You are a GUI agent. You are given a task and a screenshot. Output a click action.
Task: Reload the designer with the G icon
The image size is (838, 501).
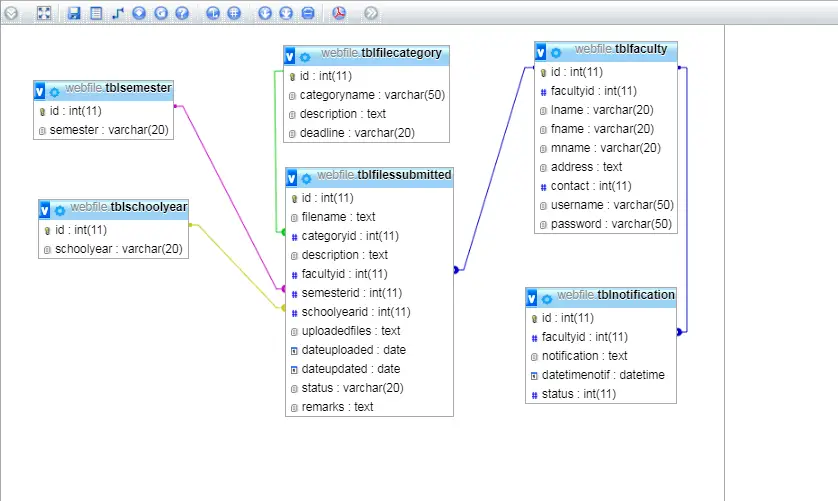pyautogui.click(x=161, y=13)
